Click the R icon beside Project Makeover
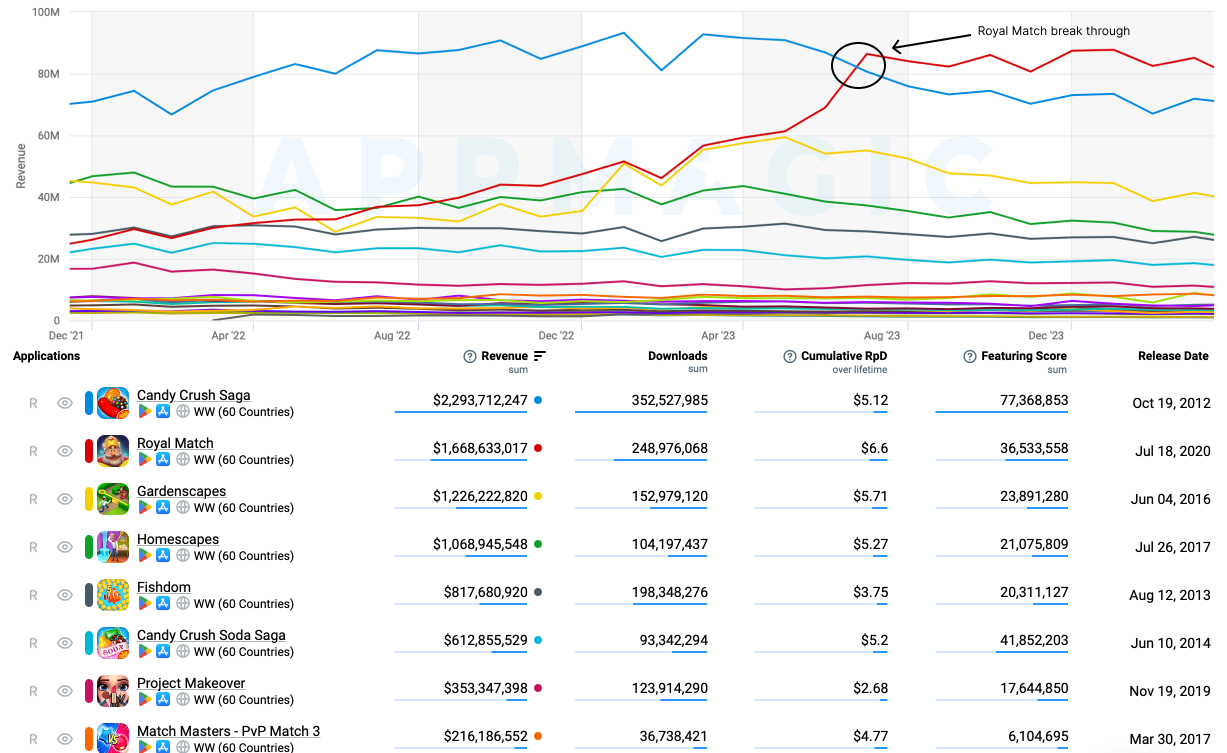The height and width of the screenshot is (753, 1227). [x=33, y=691]
